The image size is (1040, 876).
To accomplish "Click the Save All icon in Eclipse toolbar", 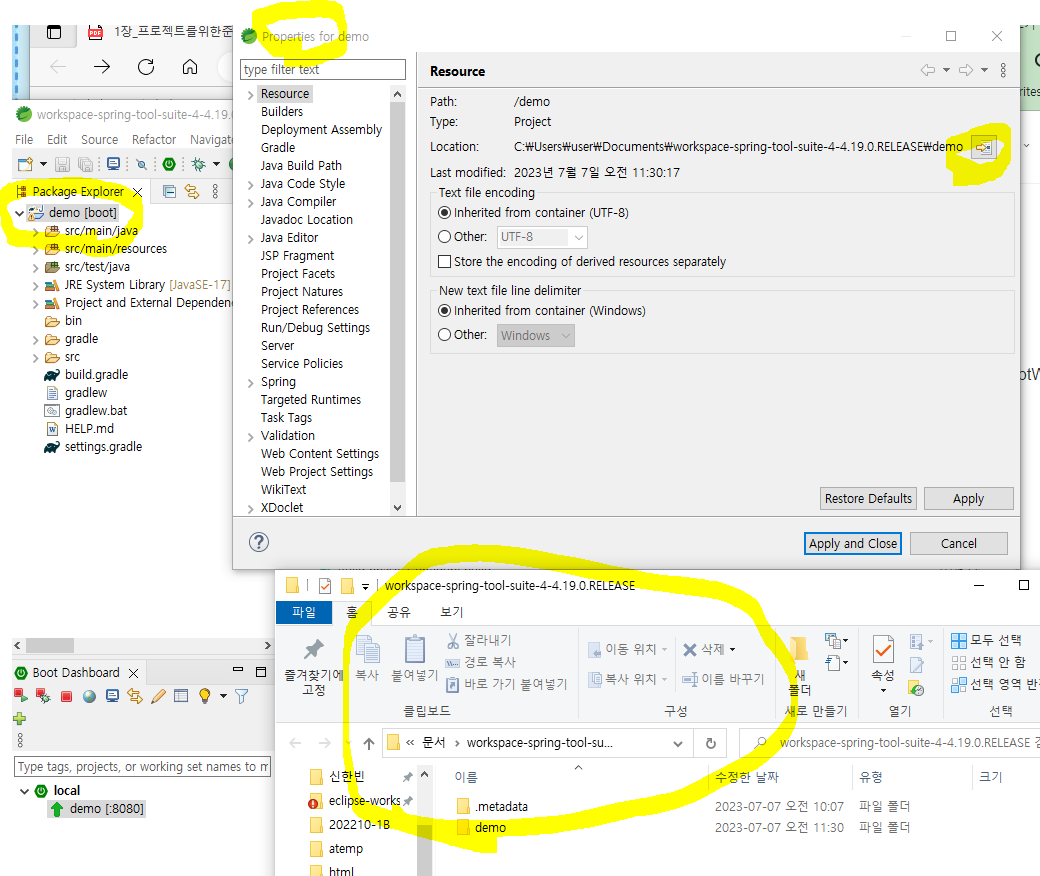I will pyautogui.click(x=86, y=164).
